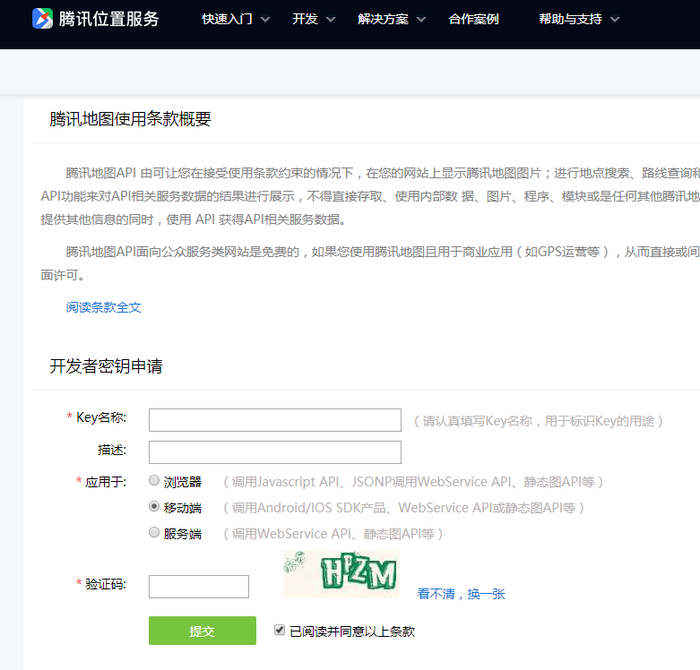Focus the 描述 input field
The width and height of the screenshot is (700, 670).
pos(275,452)
